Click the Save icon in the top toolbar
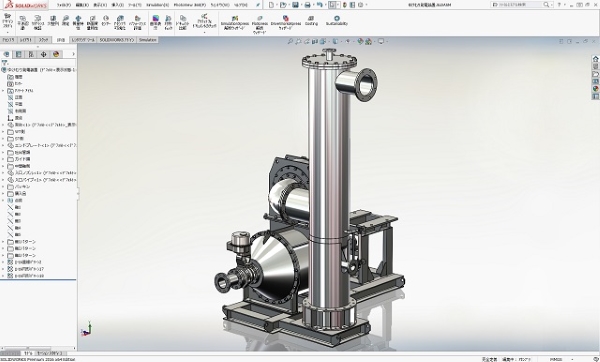Viewport: 600px width, 362px height. pyautogui.click(x=295, y=5)
